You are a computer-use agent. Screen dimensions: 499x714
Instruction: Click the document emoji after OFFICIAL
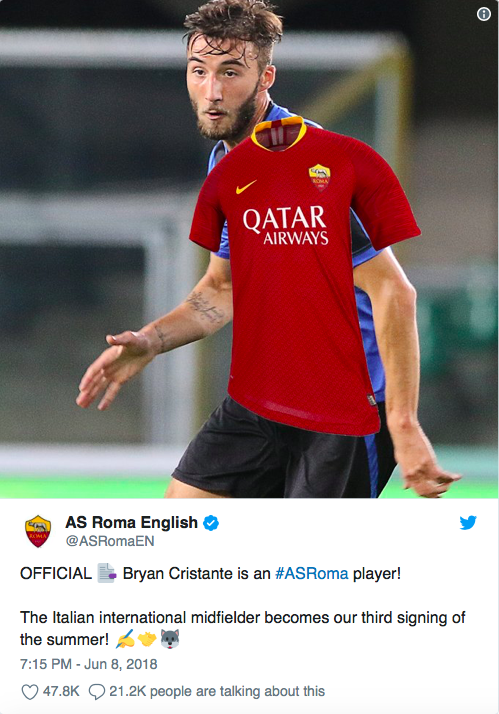click(x=107, y=573)
